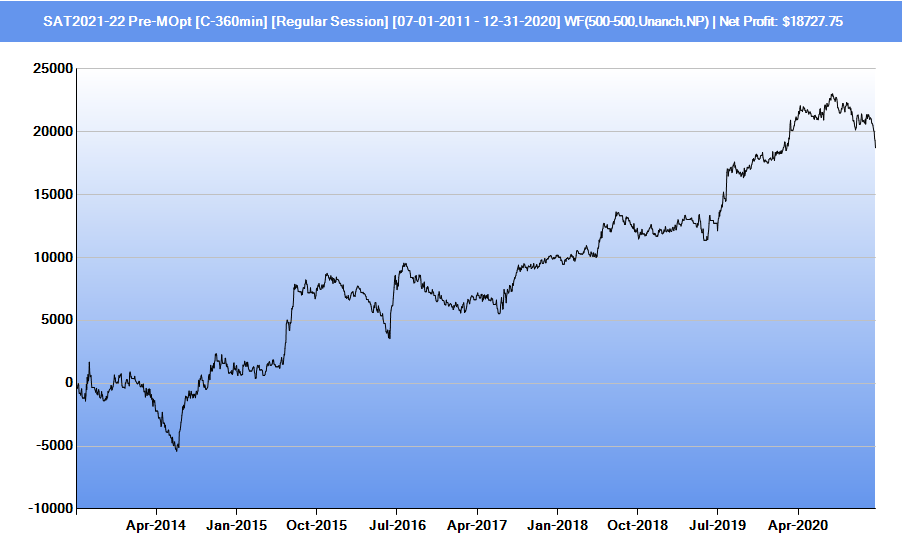902x555 pixels.
Task: Click the Jan-2015 x-axis label
Action: pos(236,525)
